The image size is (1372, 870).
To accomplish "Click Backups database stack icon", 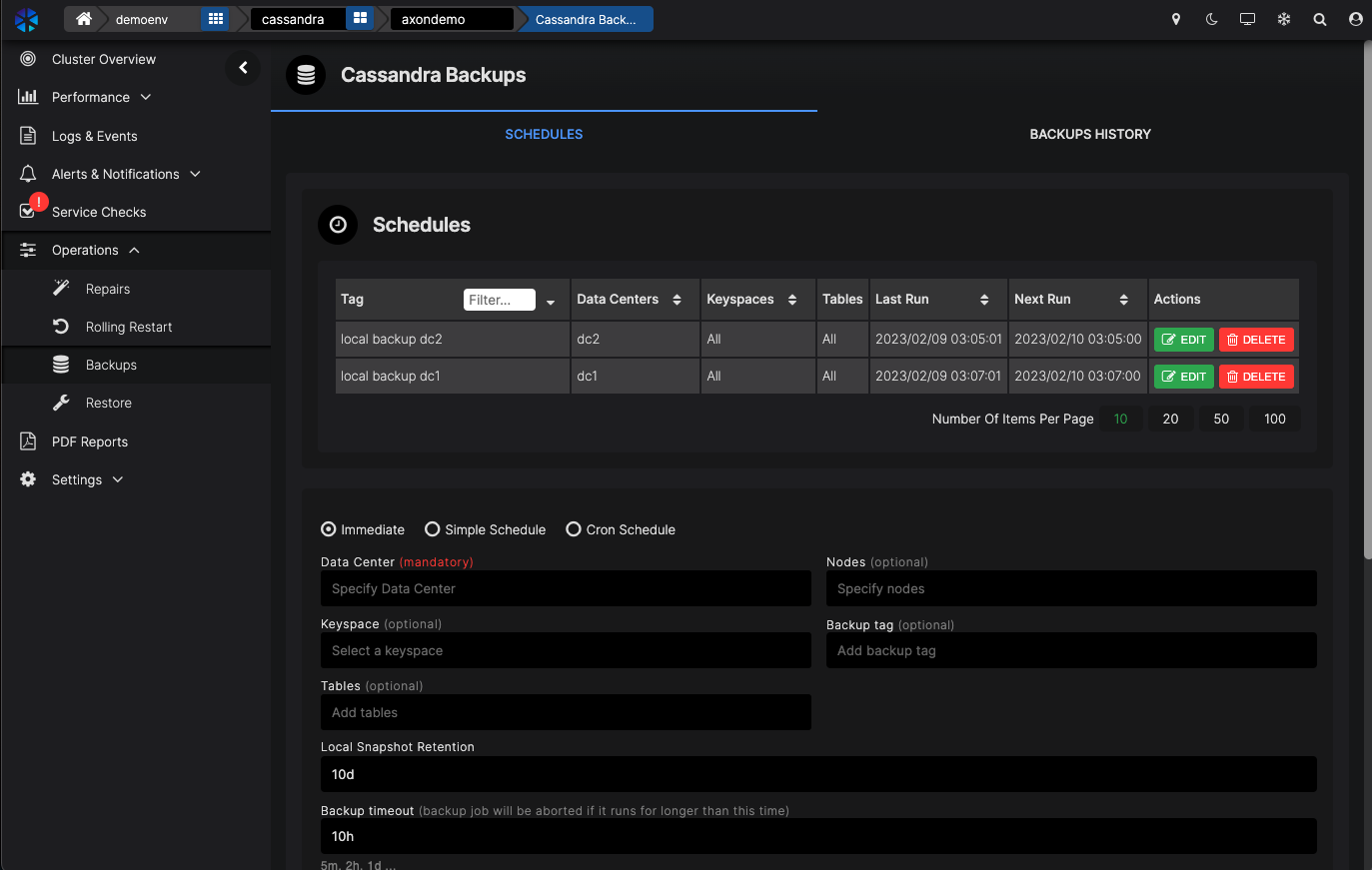I will (x=61, y=365).
